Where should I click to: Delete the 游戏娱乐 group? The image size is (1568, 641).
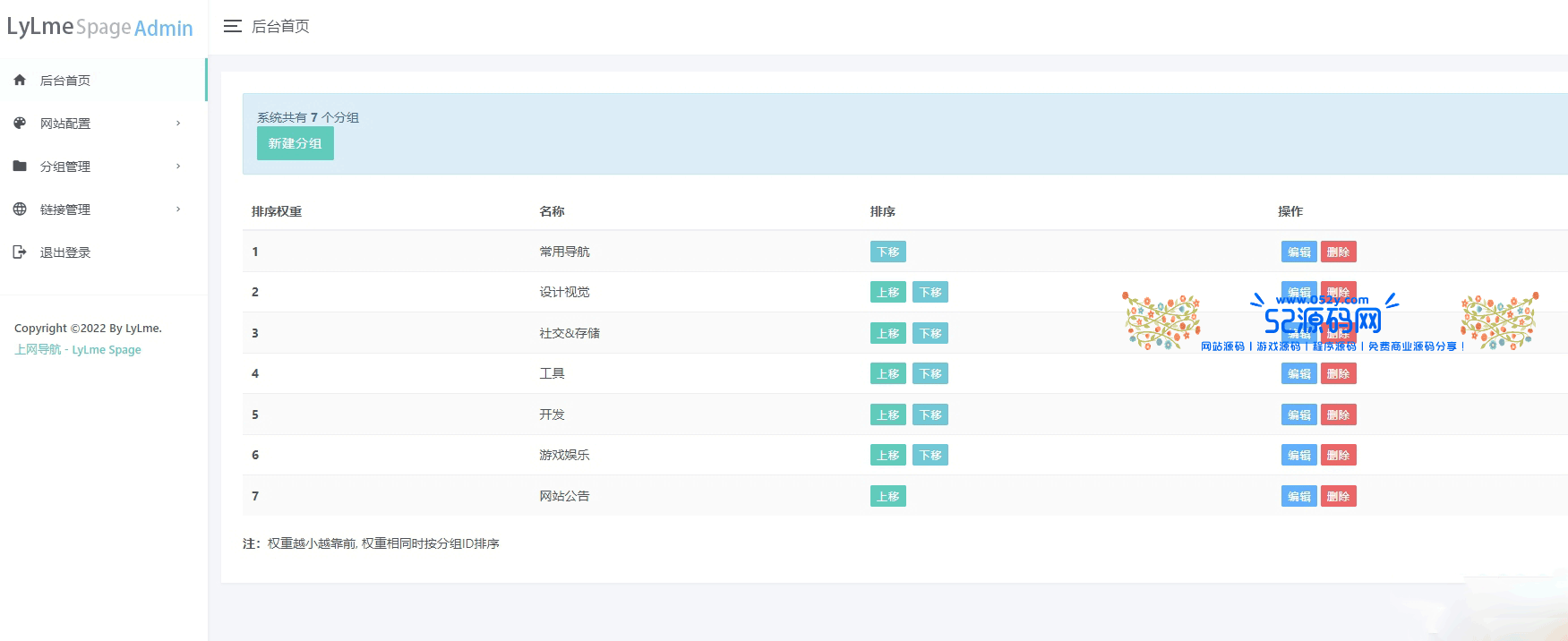[x=1338, y=456]
